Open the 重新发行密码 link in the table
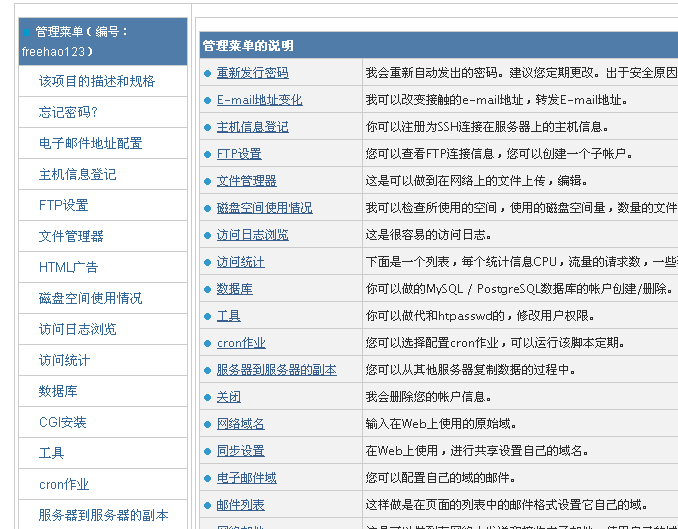The width and height of the screenshot is (678, 529). coord(252,73)
